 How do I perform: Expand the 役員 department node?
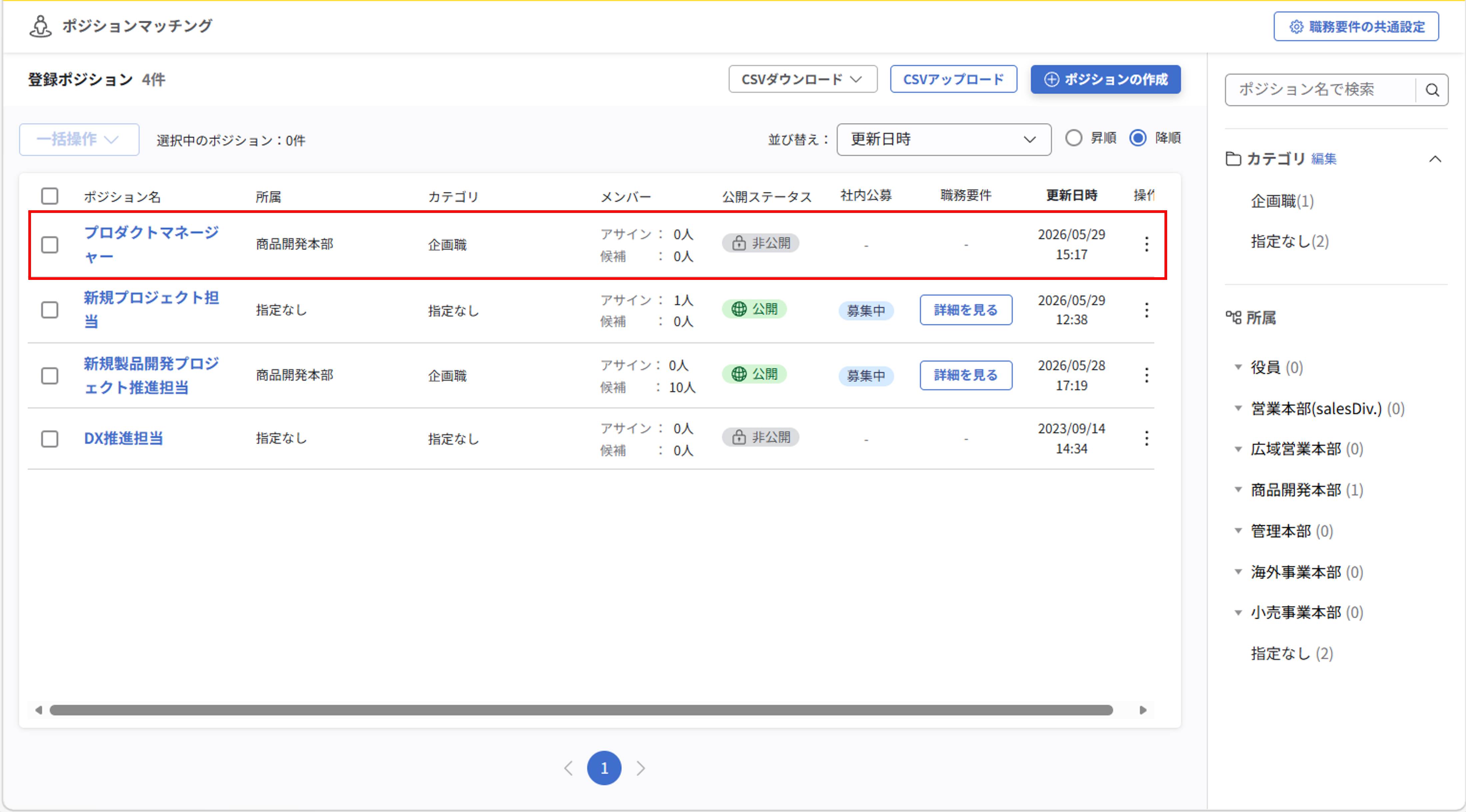1238,367
